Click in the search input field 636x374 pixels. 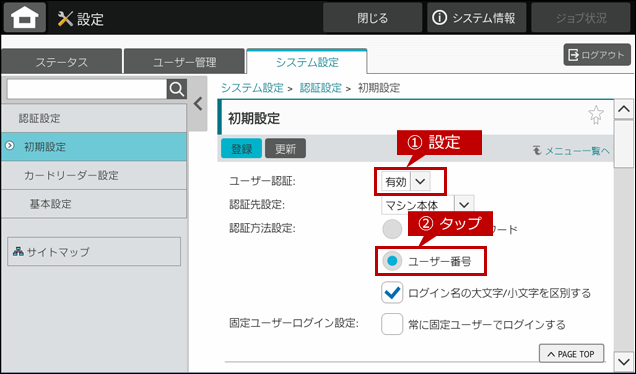pyautogui.click(x=87, y=89)
